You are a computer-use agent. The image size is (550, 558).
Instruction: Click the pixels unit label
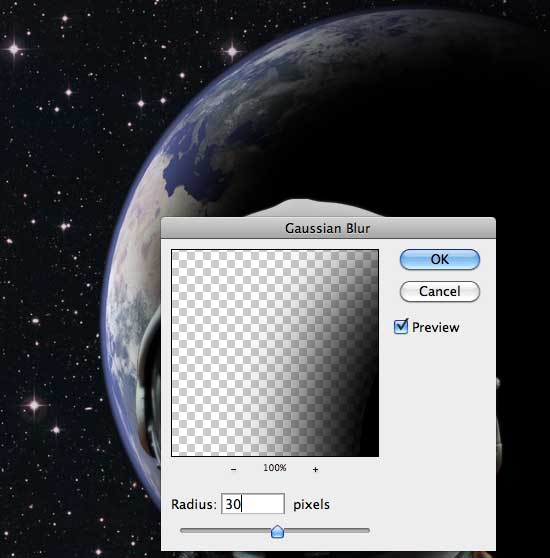point(311,505)
